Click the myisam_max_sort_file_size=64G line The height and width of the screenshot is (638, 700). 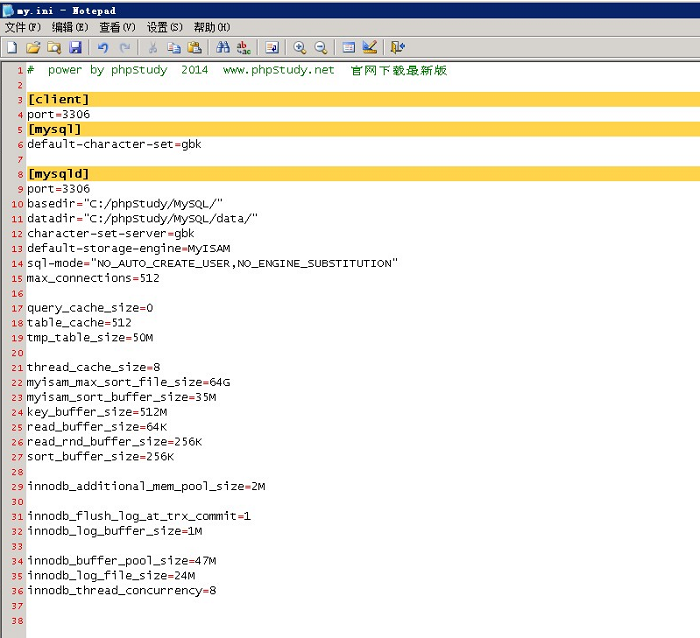click(129, 383)
